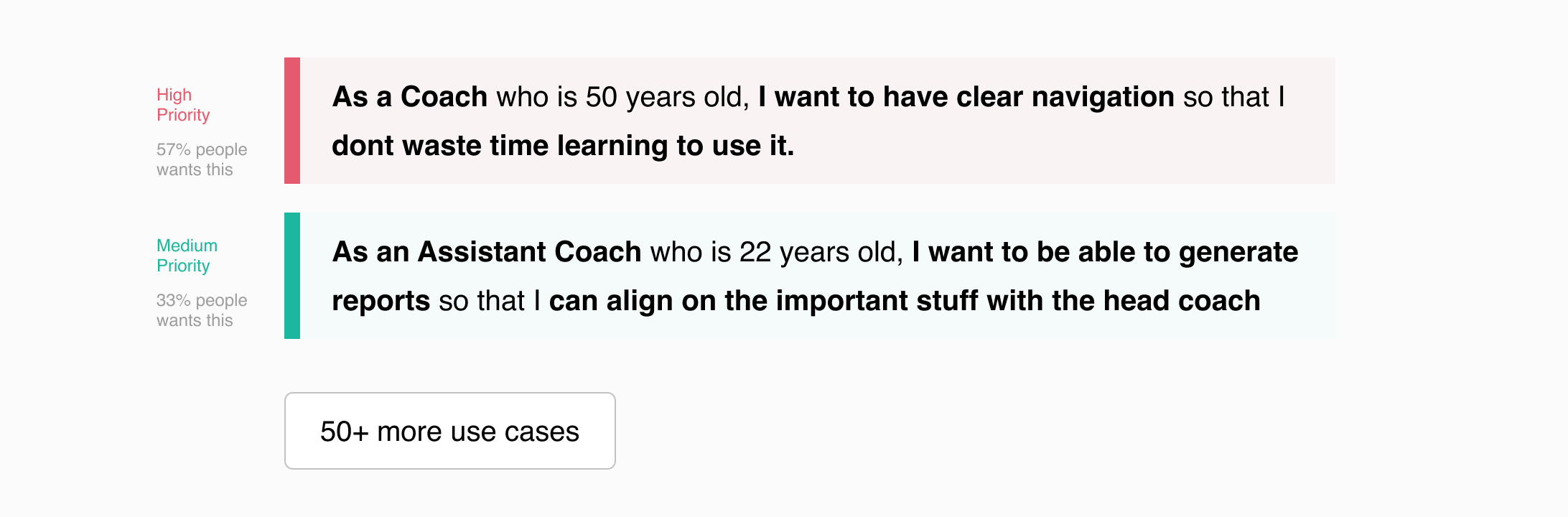Open the Coach user story card
Viewport: 1568px width, 517px height.
(810, 121)
